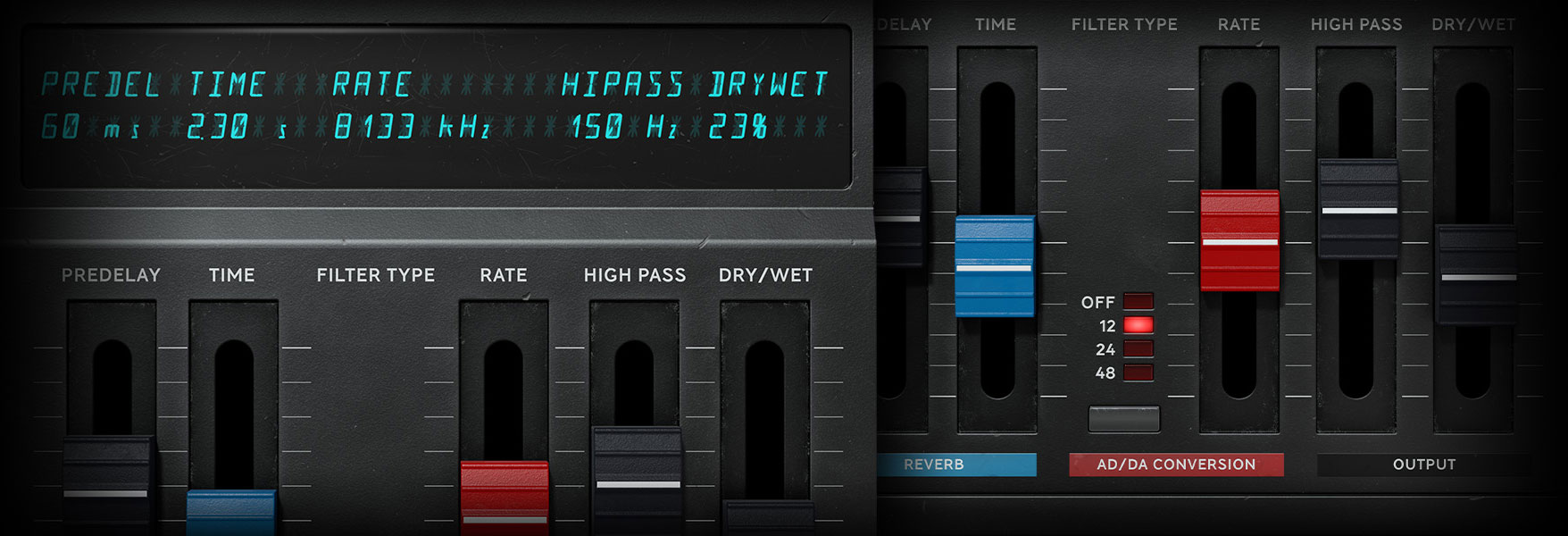
Task: Grab the HIGH PASS slider handle in right panel
Action: click(x=1358, y=209)
